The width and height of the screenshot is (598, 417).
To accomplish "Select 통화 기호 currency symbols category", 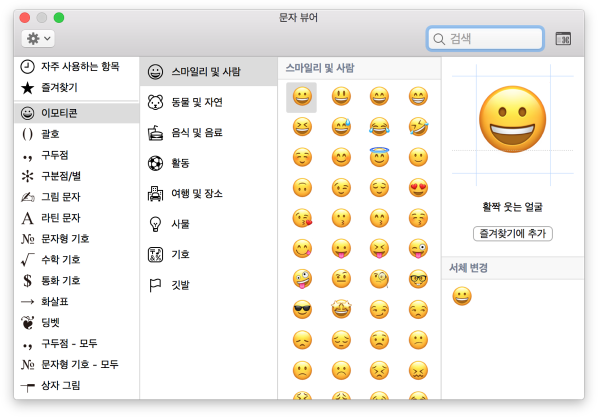I will point(76,281).
